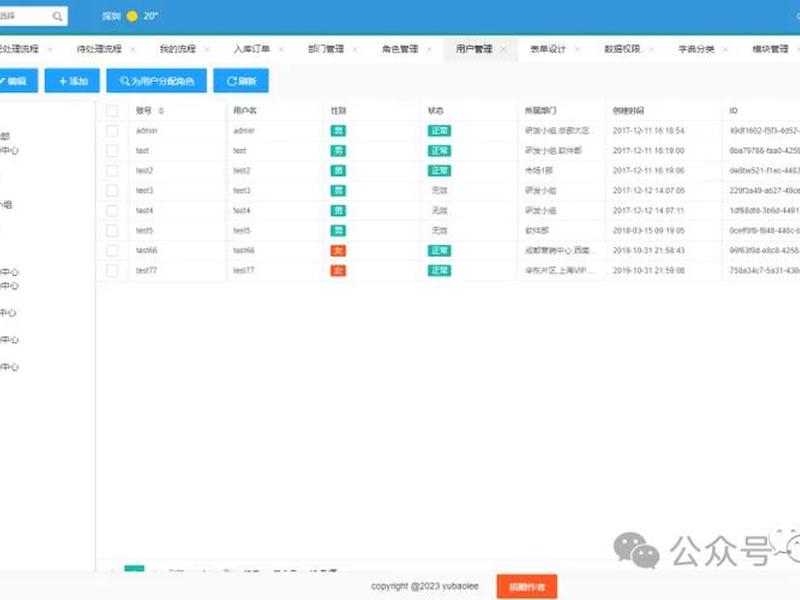Check the admin row checkbox
Screen dimensions: 800x600
click(112, 131)
